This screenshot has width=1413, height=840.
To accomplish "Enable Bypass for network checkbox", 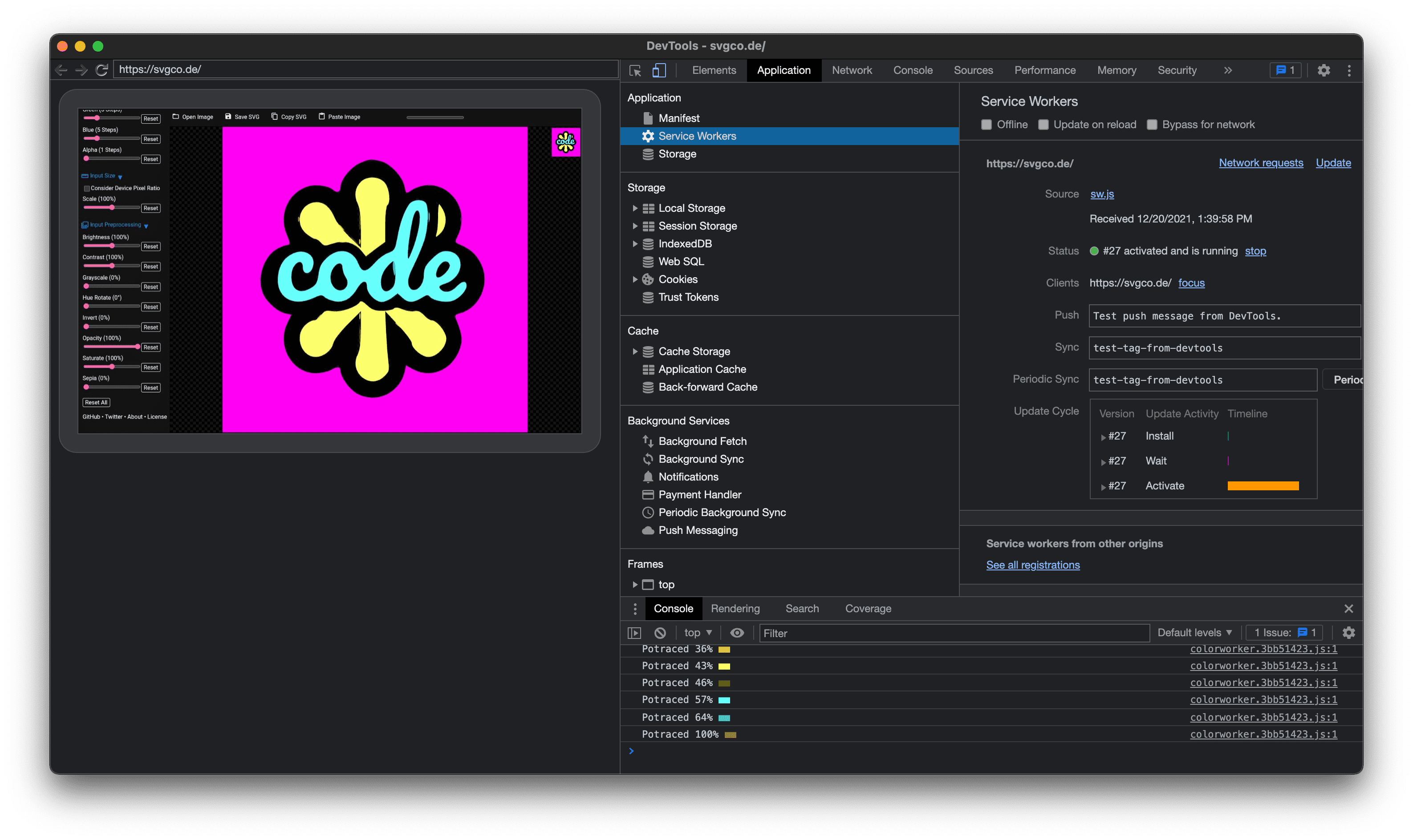I will point(1152,124).
